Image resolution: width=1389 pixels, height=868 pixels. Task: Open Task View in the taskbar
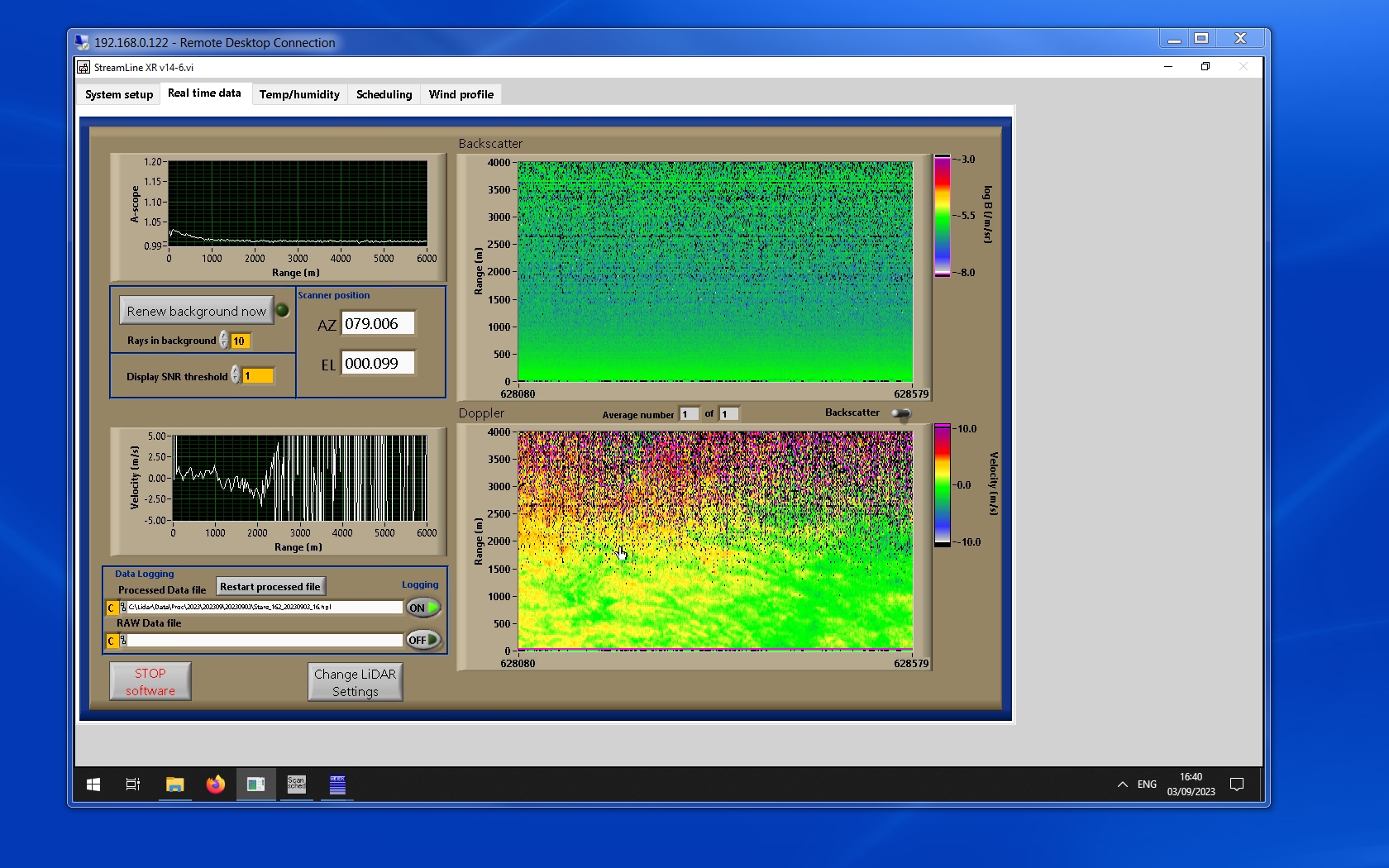pos(133,785)
